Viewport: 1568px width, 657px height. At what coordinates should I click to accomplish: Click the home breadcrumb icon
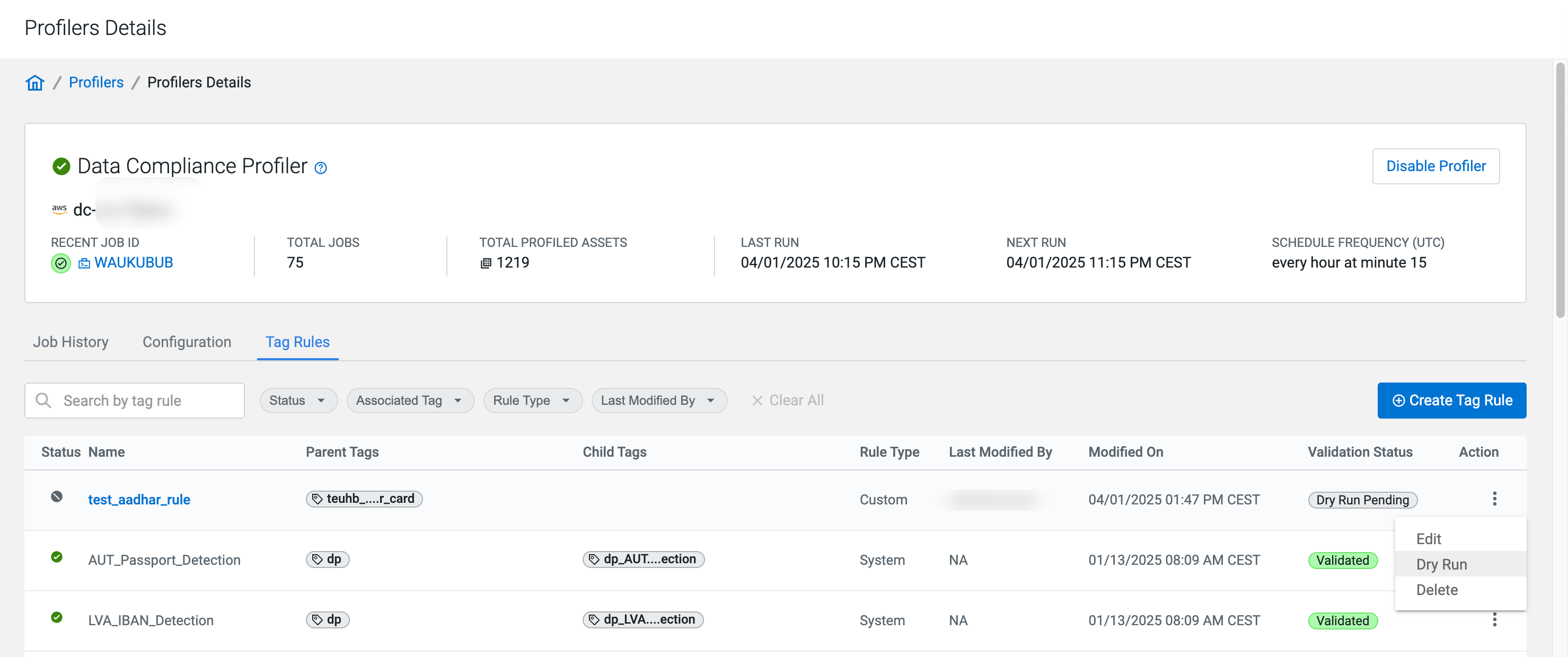click(34, 82)
